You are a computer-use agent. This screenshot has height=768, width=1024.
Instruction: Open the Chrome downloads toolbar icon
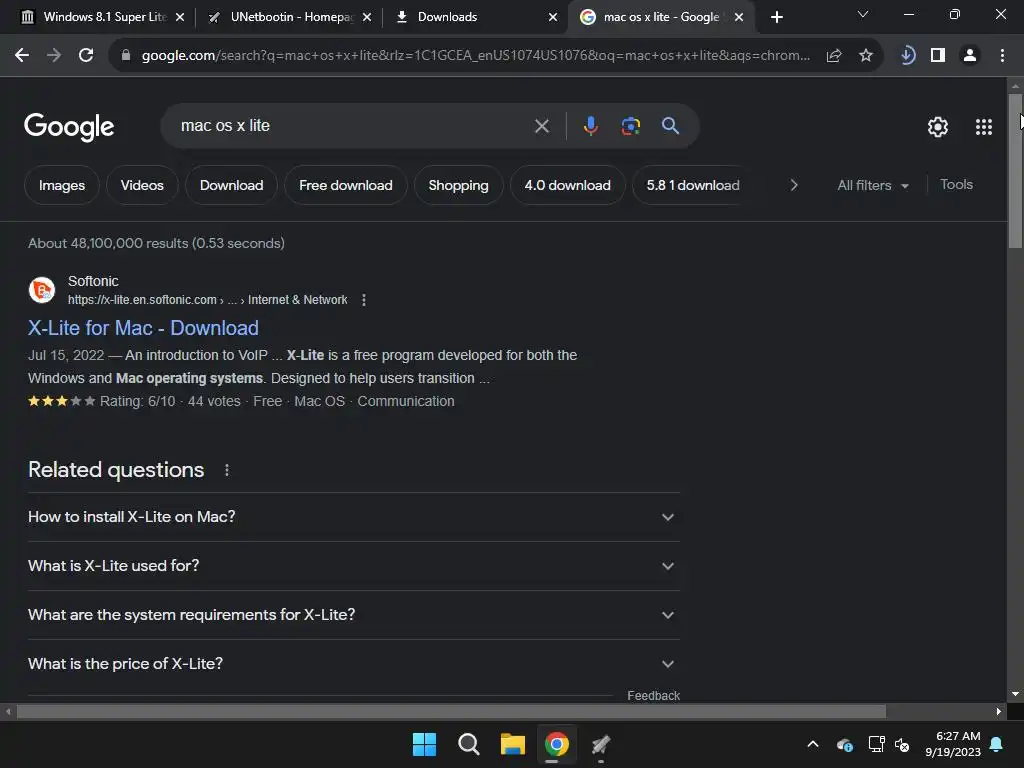[x=907, y=56]
